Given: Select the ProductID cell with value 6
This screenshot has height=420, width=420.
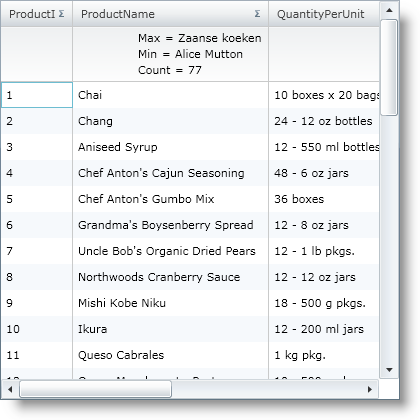Looking at the screenshot, I should 37,225.
